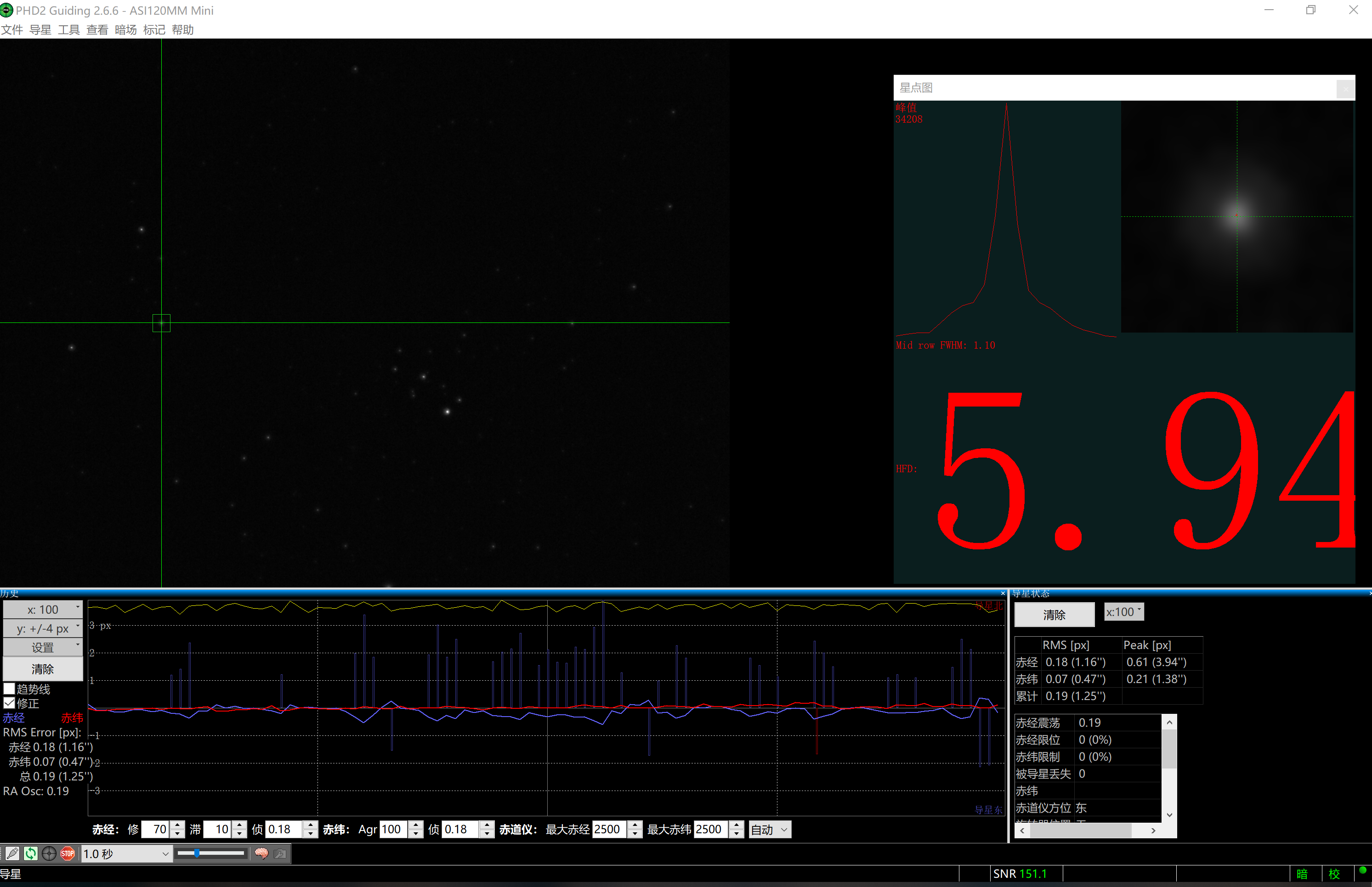Click the green guide star selection box
The height and width of the screenshot is (887, 1372).
click(161, 323)
